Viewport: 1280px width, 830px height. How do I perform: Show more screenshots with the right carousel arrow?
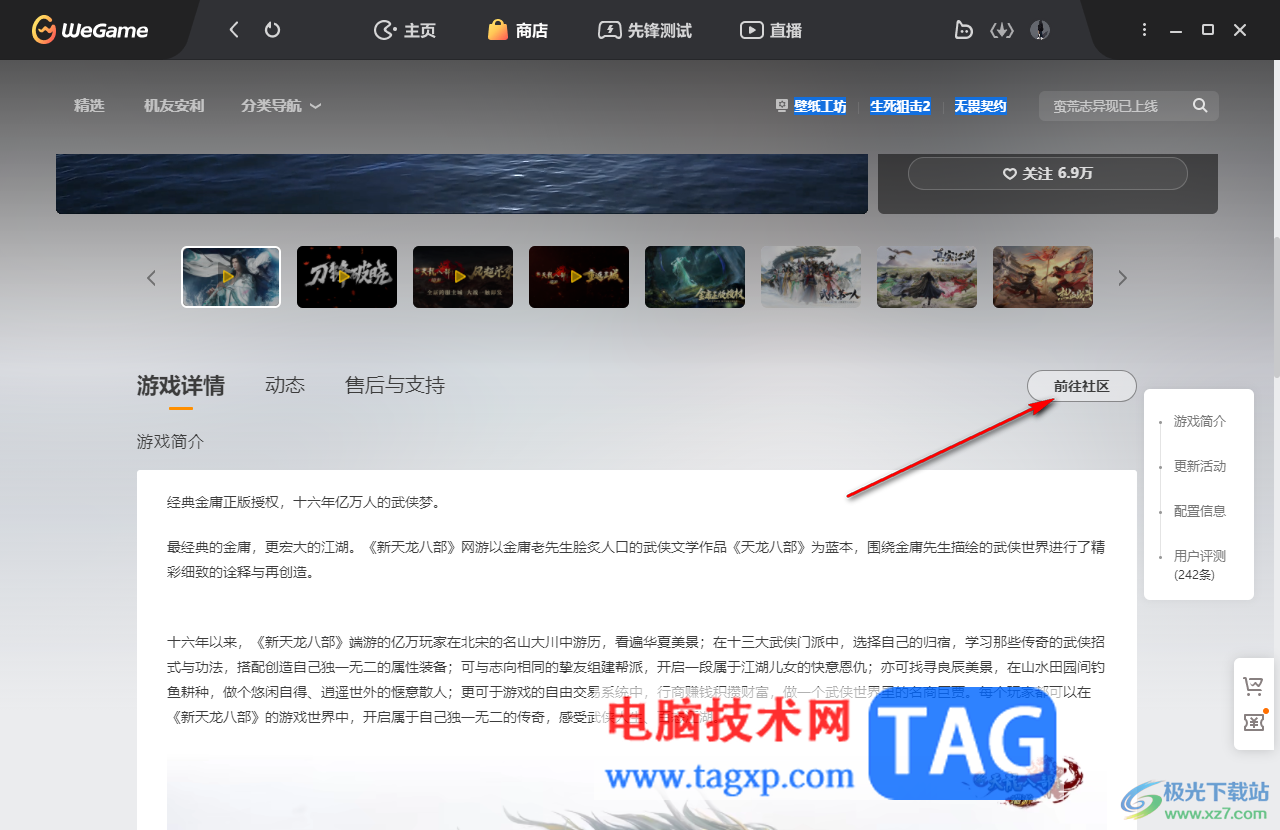pyautogui.click(x=1122, y=277)
